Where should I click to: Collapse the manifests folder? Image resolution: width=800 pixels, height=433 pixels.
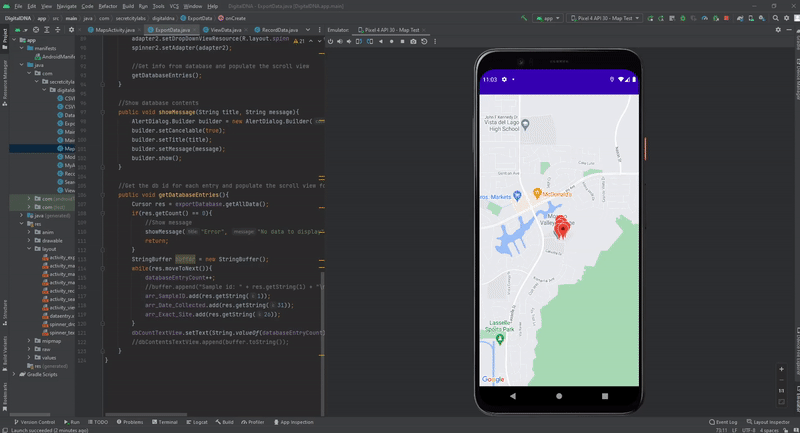(x=22, y=48)
